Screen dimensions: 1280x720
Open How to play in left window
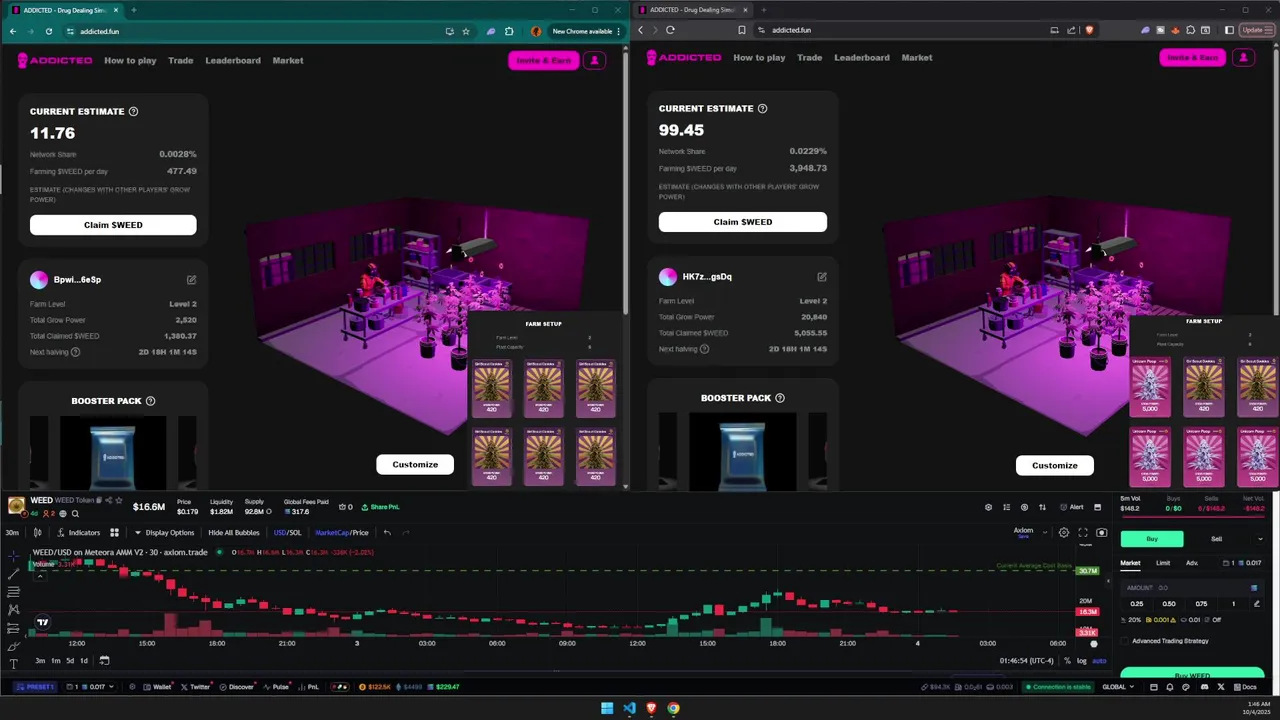click(x=130, y=61)
